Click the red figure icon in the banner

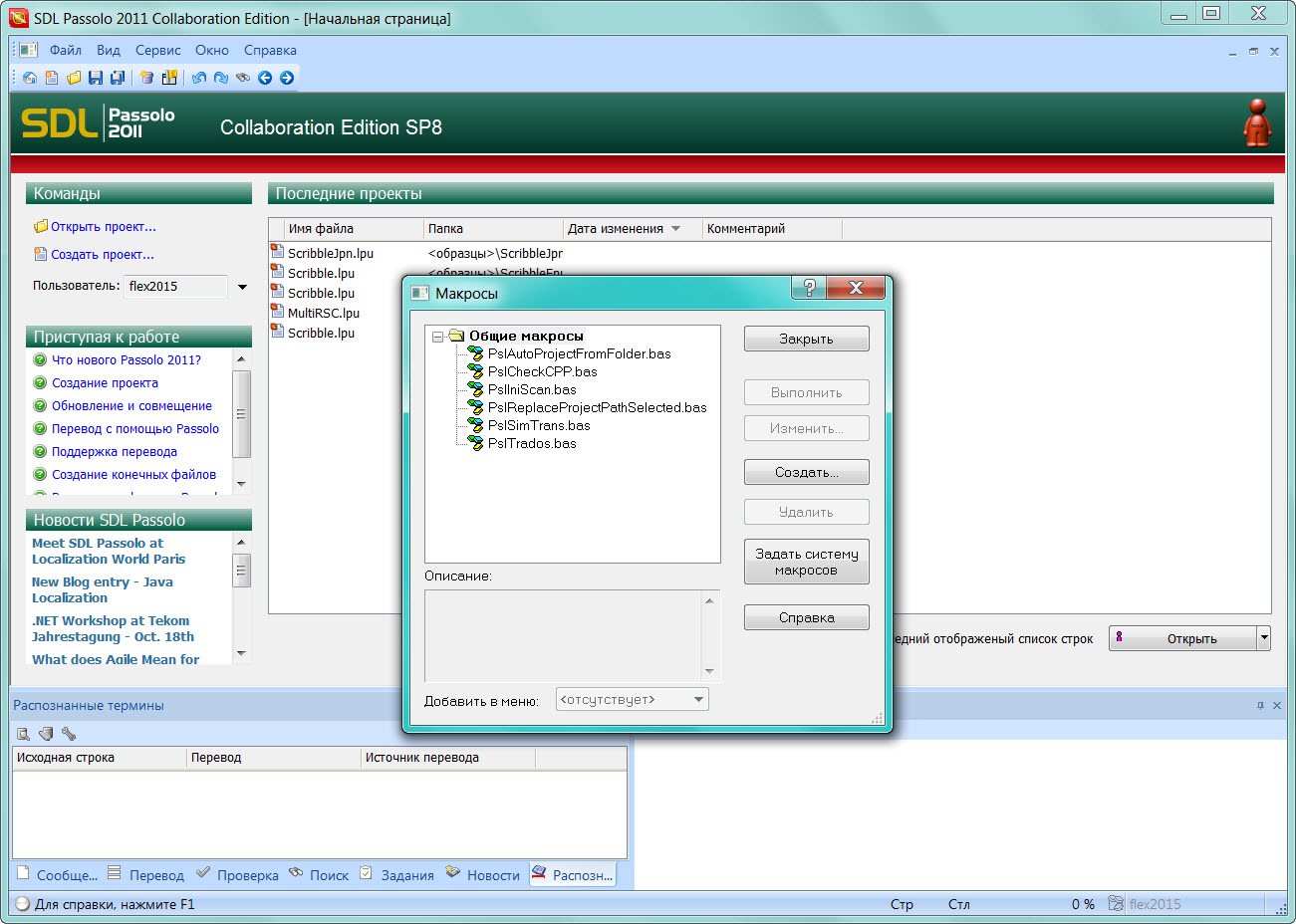pos(1257,123)
